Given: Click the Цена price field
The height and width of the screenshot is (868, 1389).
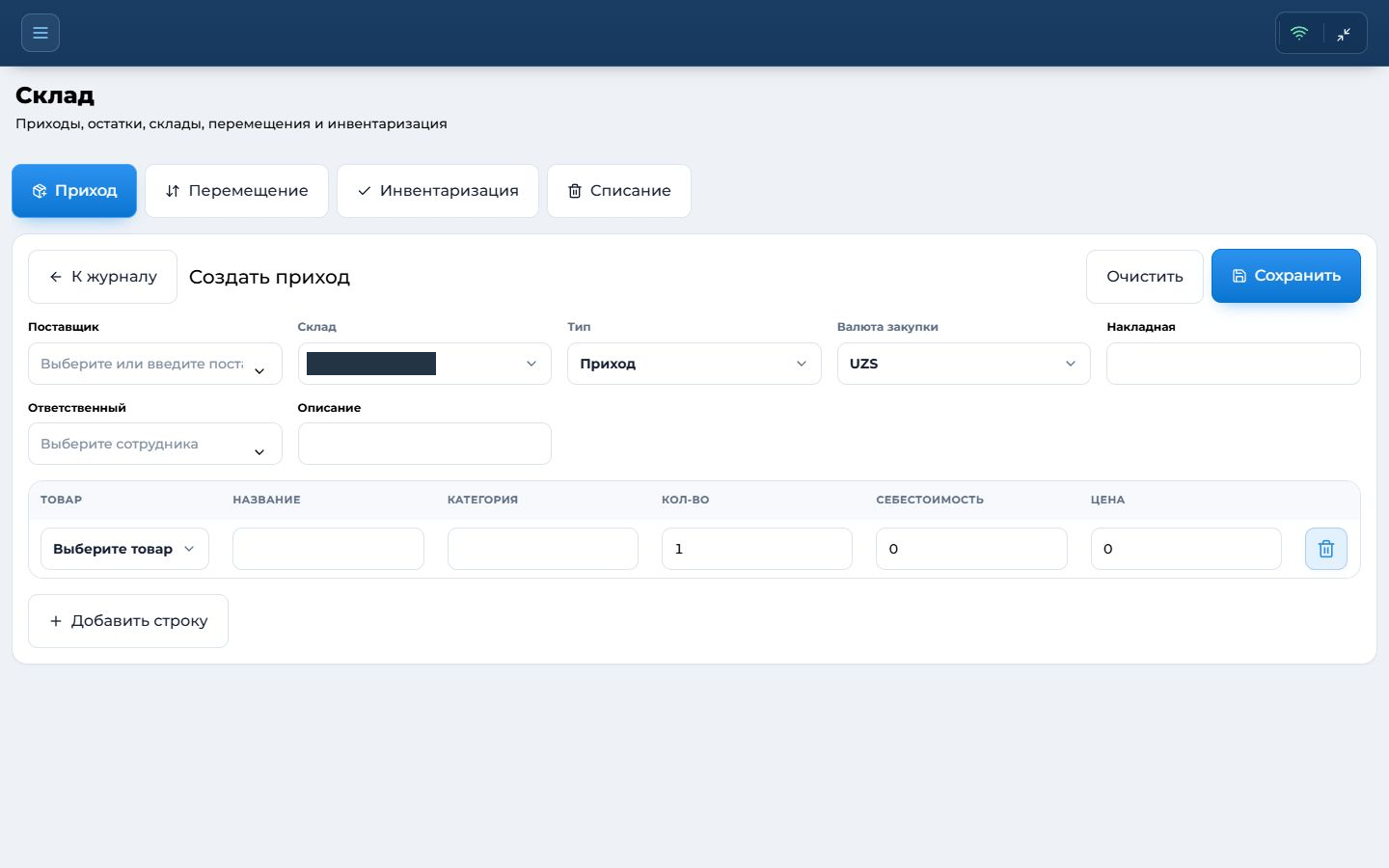Looking at the screenshot, I should pyautogui.click(x=1186, y=549).
